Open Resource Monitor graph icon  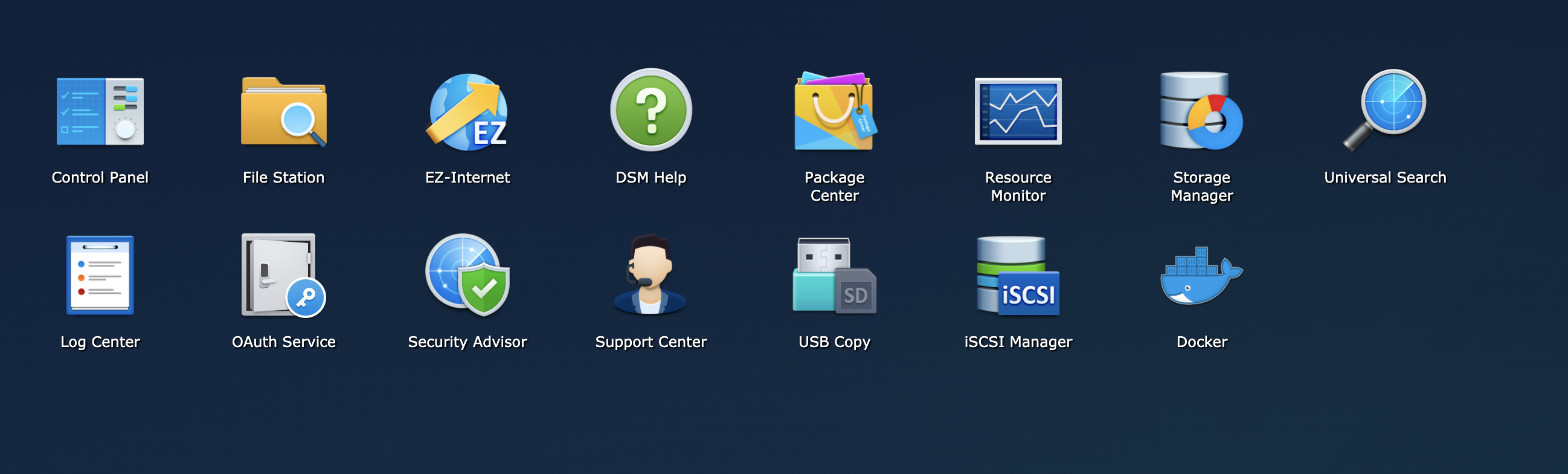click(x=1018, y=111)
